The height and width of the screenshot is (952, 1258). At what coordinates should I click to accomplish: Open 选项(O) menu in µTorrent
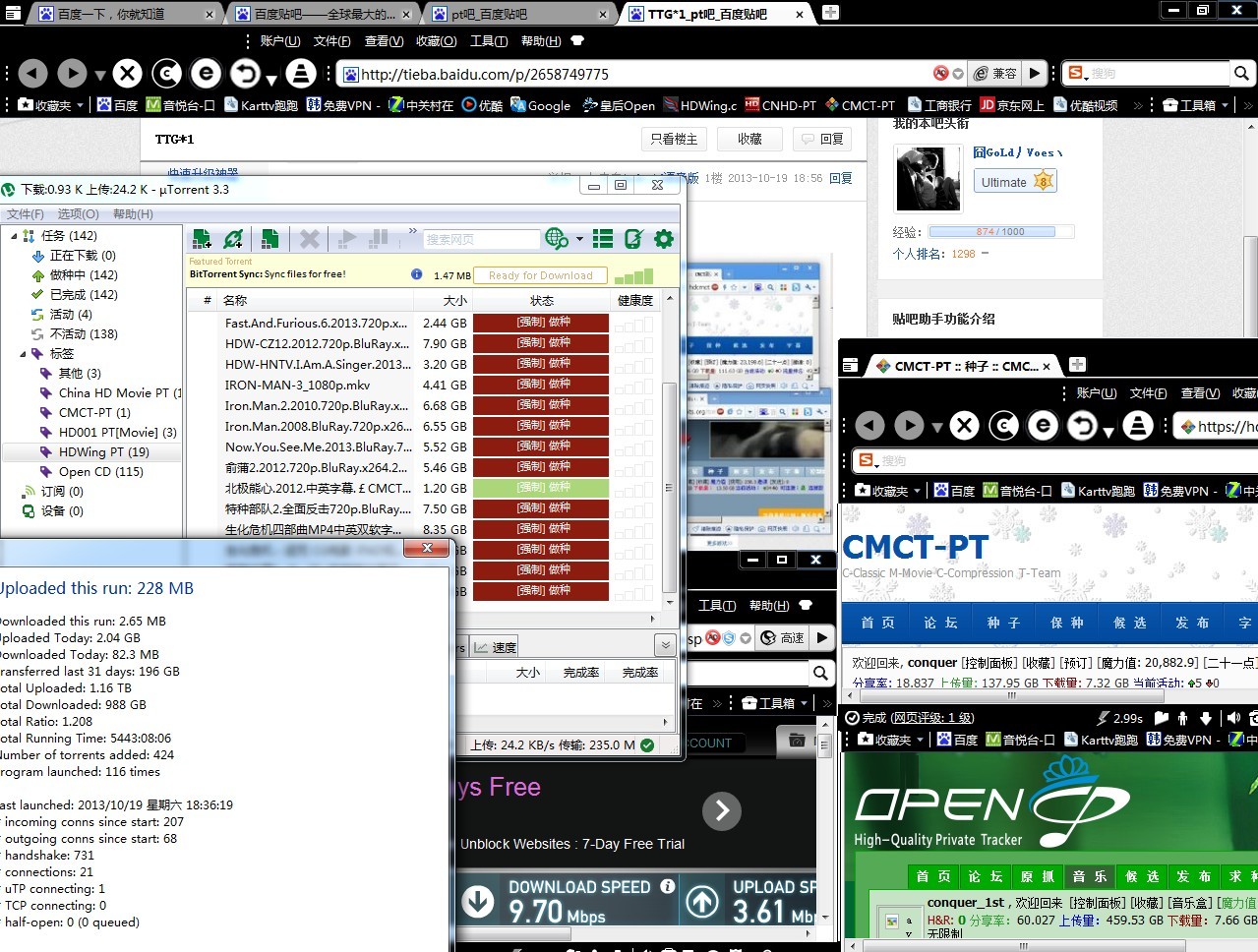click(78, 213)
